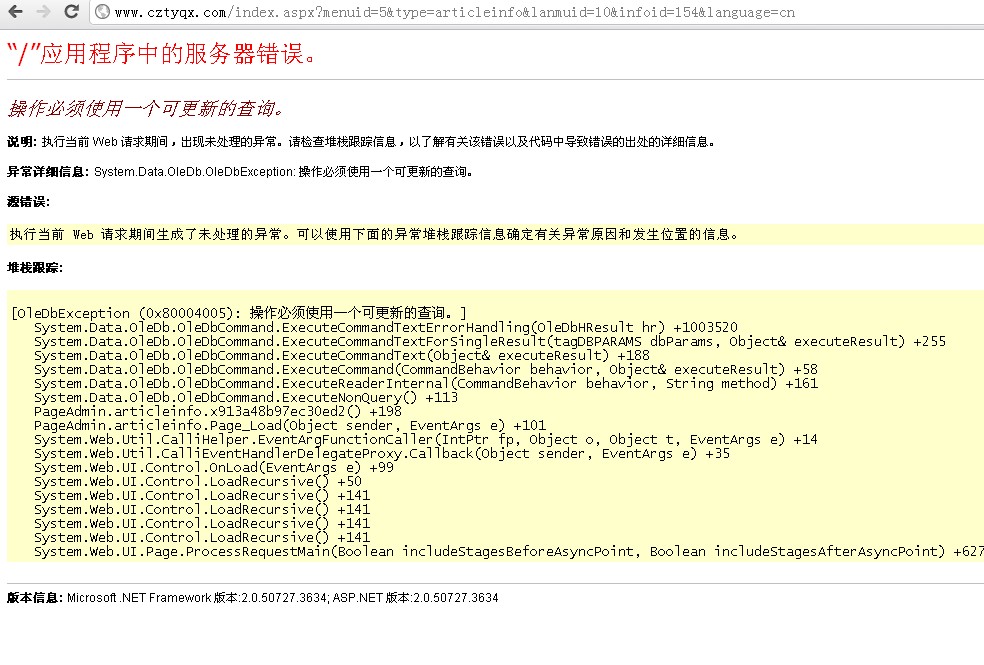
Task: Click the OleDbException 0x80004005 line
Action: click(x=239, y=313)
